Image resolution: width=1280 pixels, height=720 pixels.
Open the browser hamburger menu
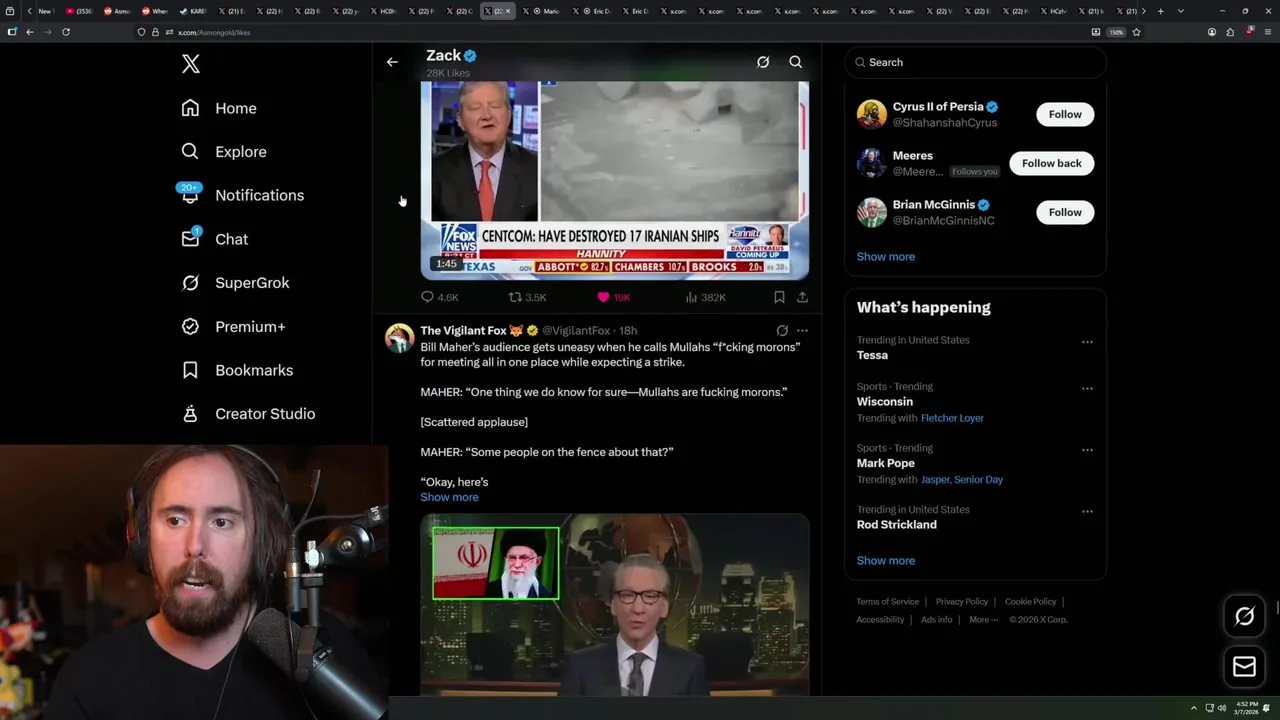(x=1266, y=32)
